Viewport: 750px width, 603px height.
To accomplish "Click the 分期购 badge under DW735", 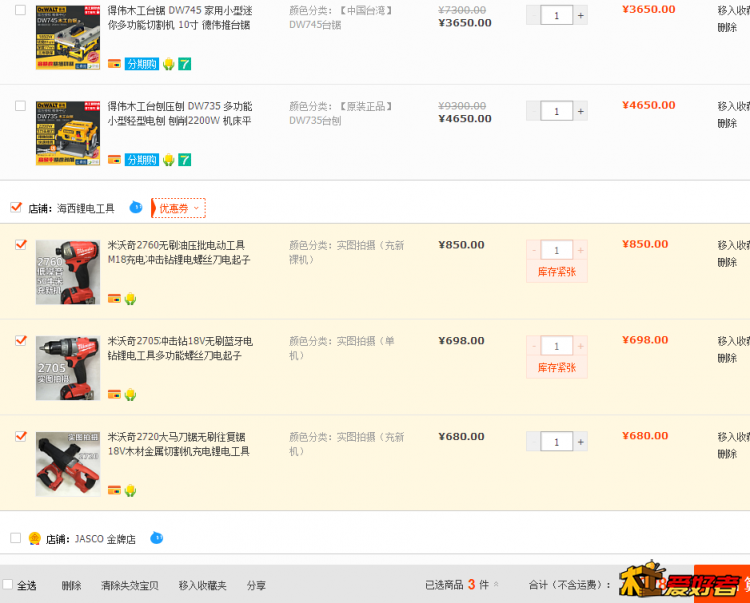I will pyautogui.click(x=142, y=159).
